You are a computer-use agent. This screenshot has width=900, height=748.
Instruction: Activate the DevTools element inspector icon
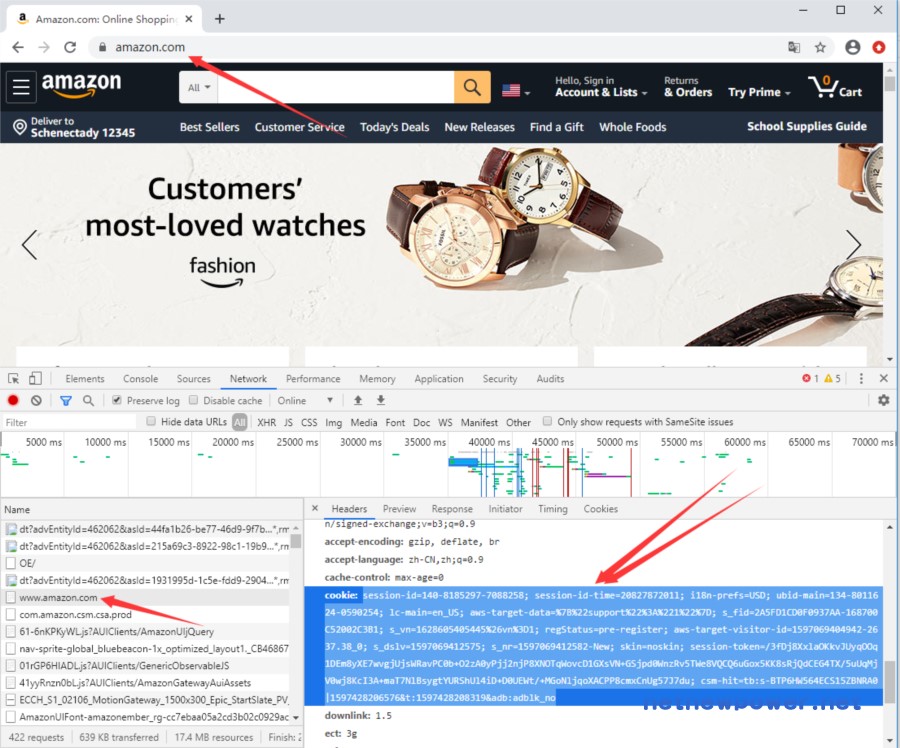(x=14, y=379)
